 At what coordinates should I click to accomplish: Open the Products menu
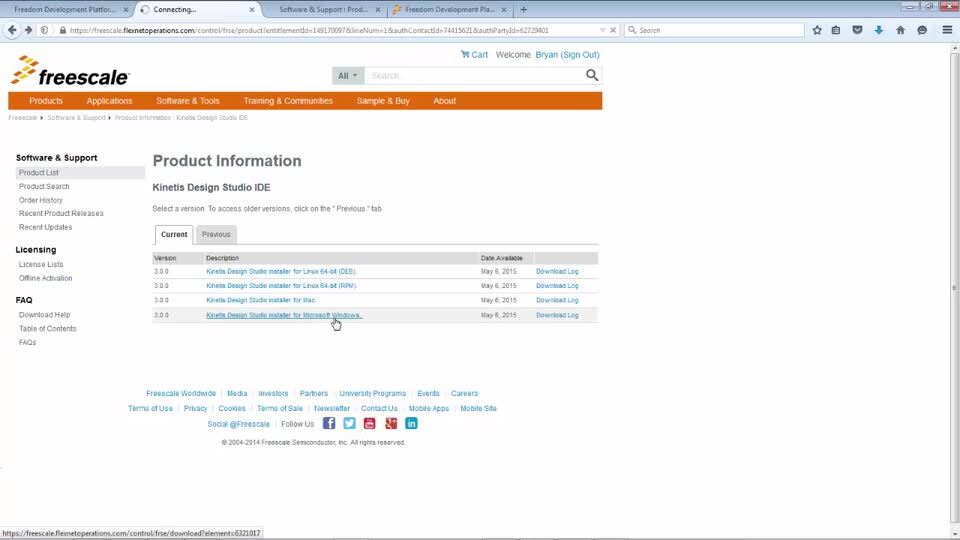tap(46, 101)
